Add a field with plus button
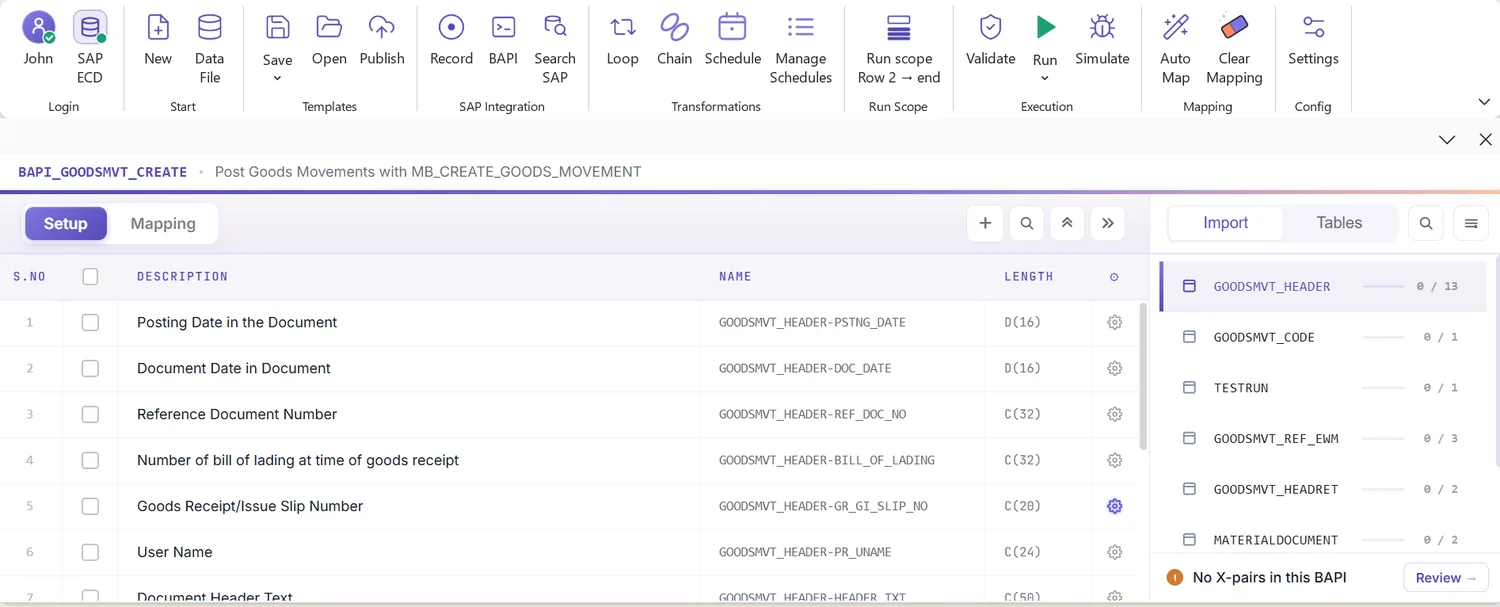Viewport: 1500px width, 607px height. 985,223
